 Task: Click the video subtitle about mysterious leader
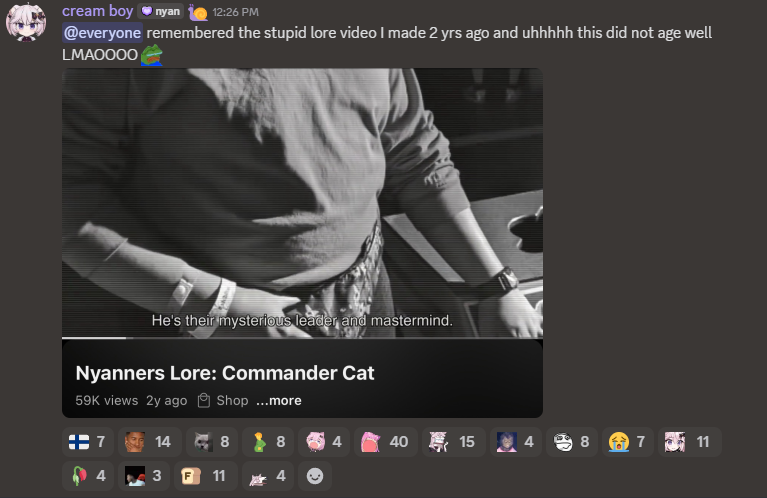click(x=302, y=320)
